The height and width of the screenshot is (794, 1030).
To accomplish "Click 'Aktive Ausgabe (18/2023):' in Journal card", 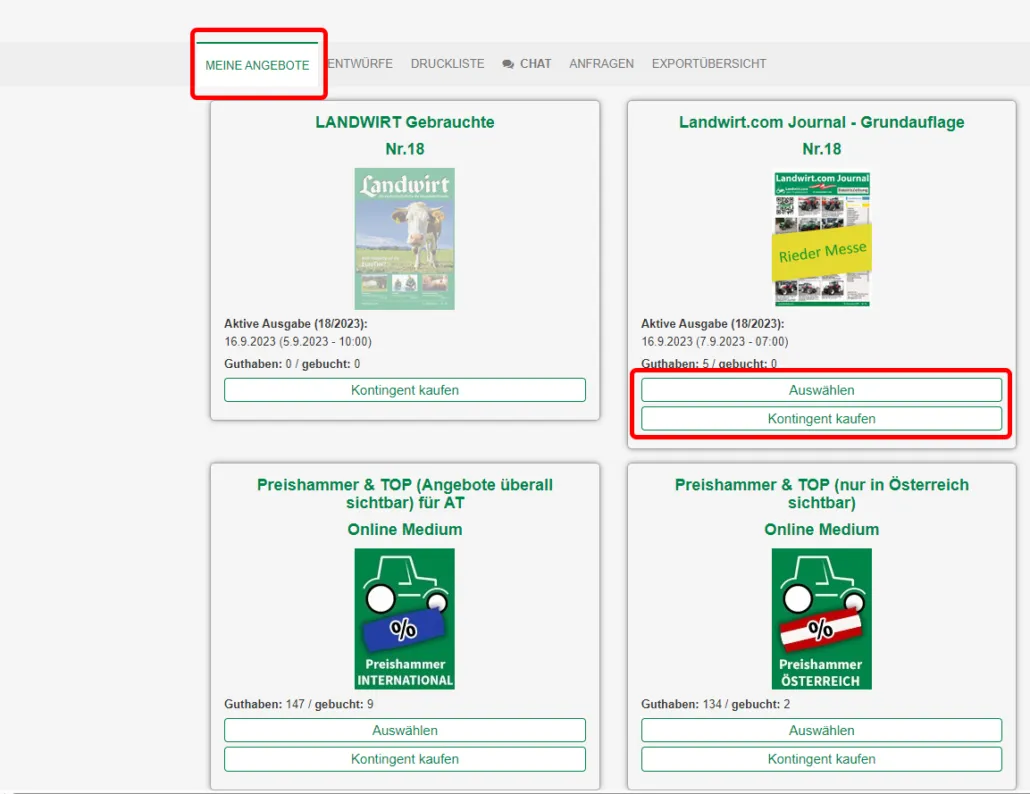I will click(x=713, y=324).
